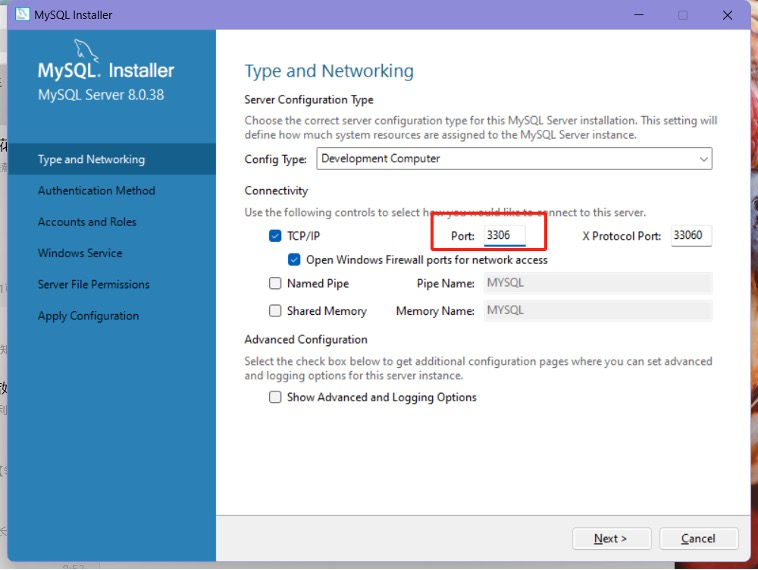758x570 pixels.
Task: Close the MySQL Installer window
Action: point(728,15)
